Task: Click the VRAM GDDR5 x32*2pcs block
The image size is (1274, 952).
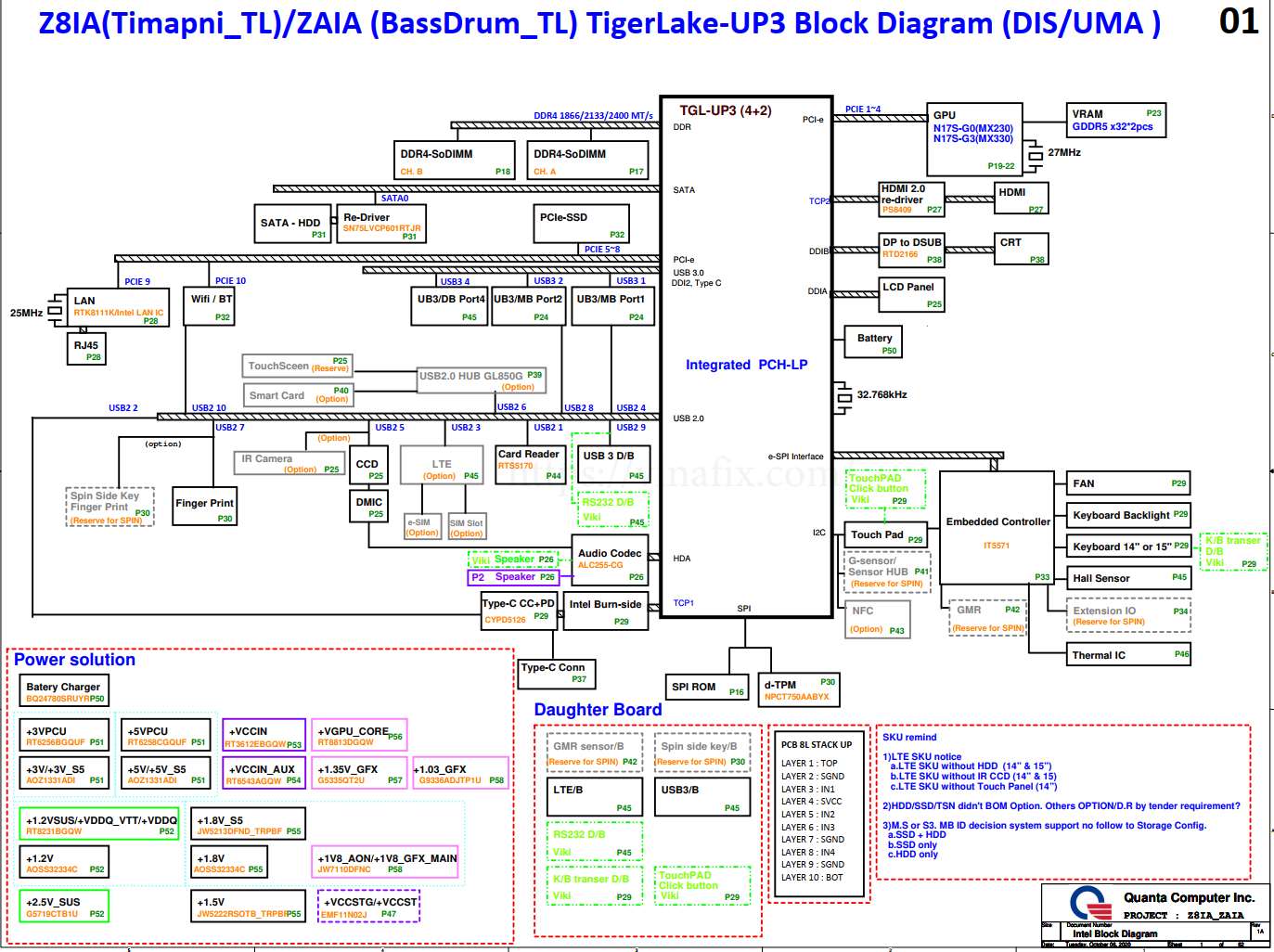Action: point(1116,121)
